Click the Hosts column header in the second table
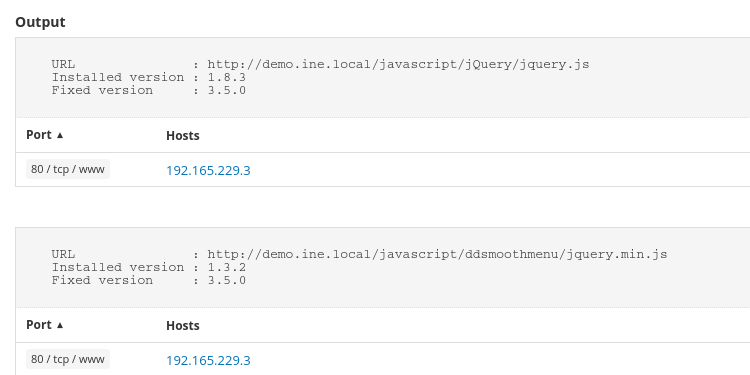The image size is (750, 375). (x=183, y=326)
